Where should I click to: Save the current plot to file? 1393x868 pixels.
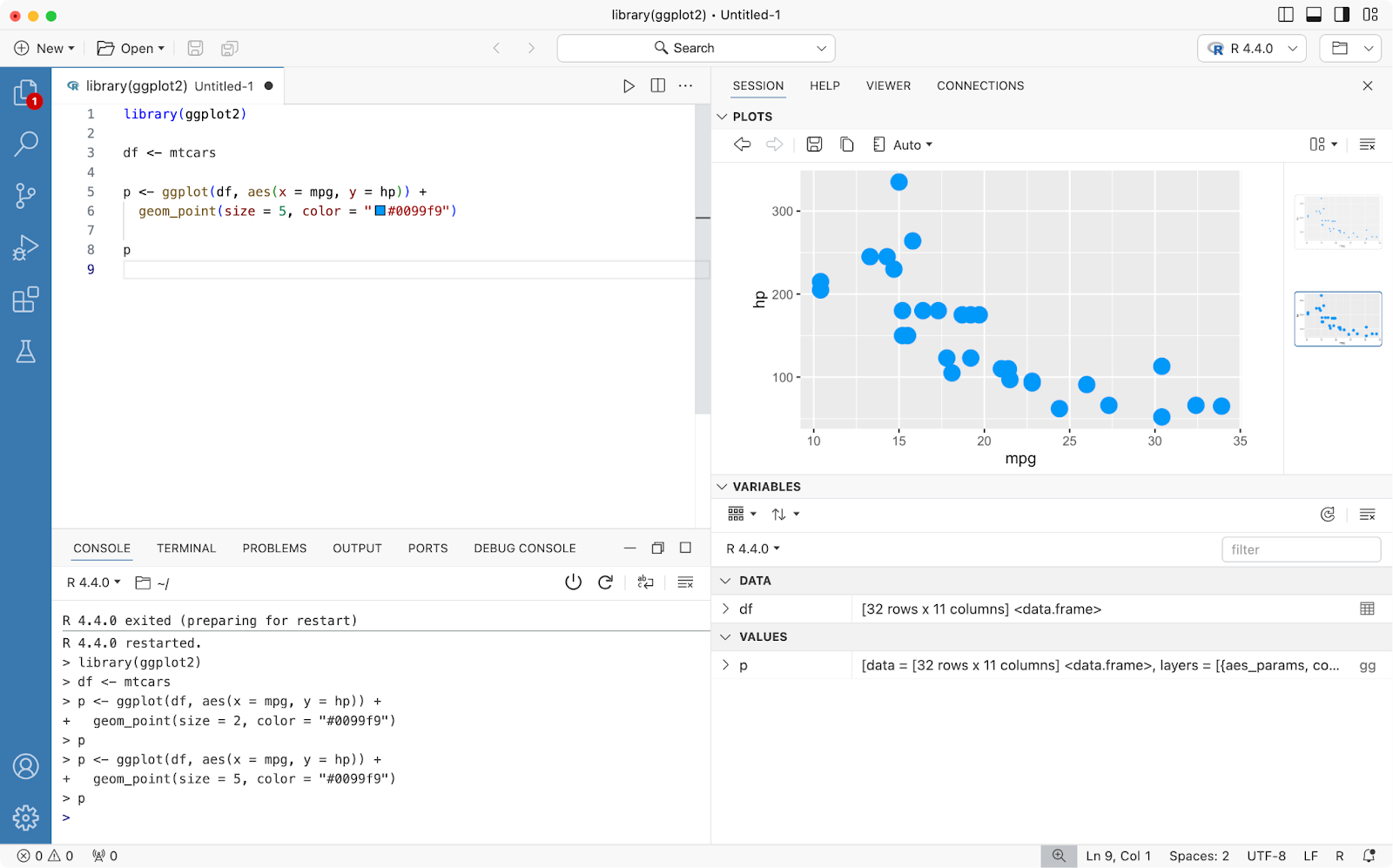click(x=814, y=145)
